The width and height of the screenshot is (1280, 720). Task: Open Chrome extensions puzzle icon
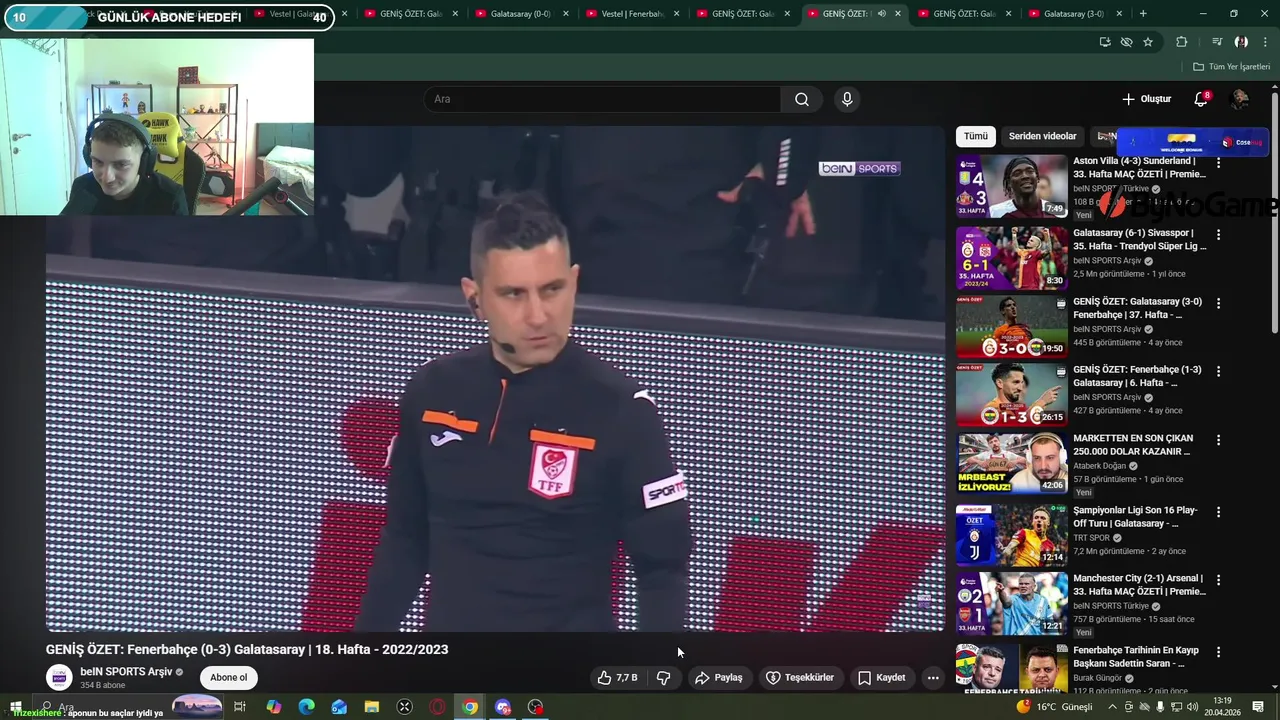tap(1182, 42)
